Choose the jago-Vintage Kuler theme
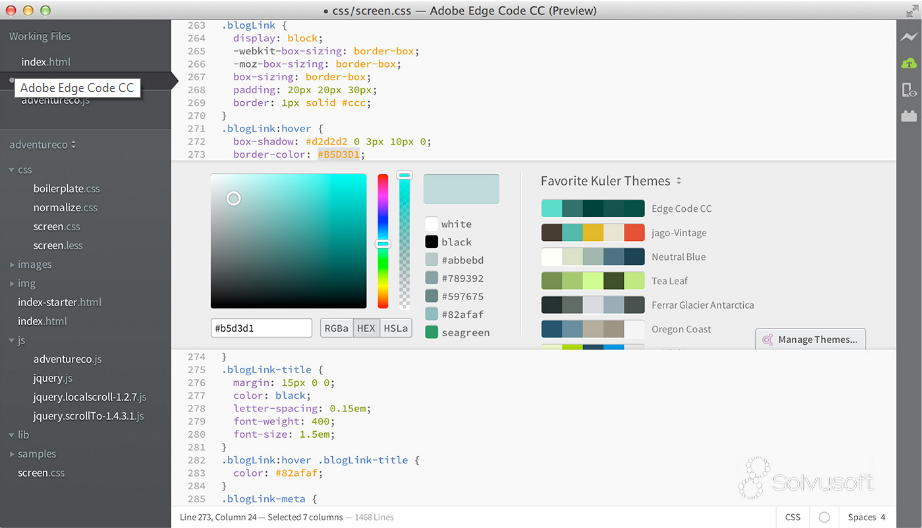 tap(593, 232)
